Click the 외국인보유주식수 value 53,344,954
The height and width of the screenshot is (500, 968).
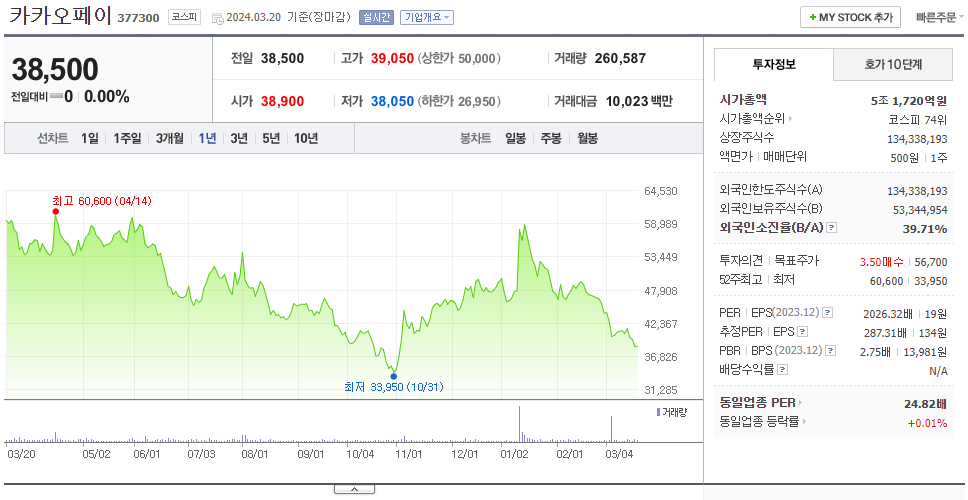(920, 210)
